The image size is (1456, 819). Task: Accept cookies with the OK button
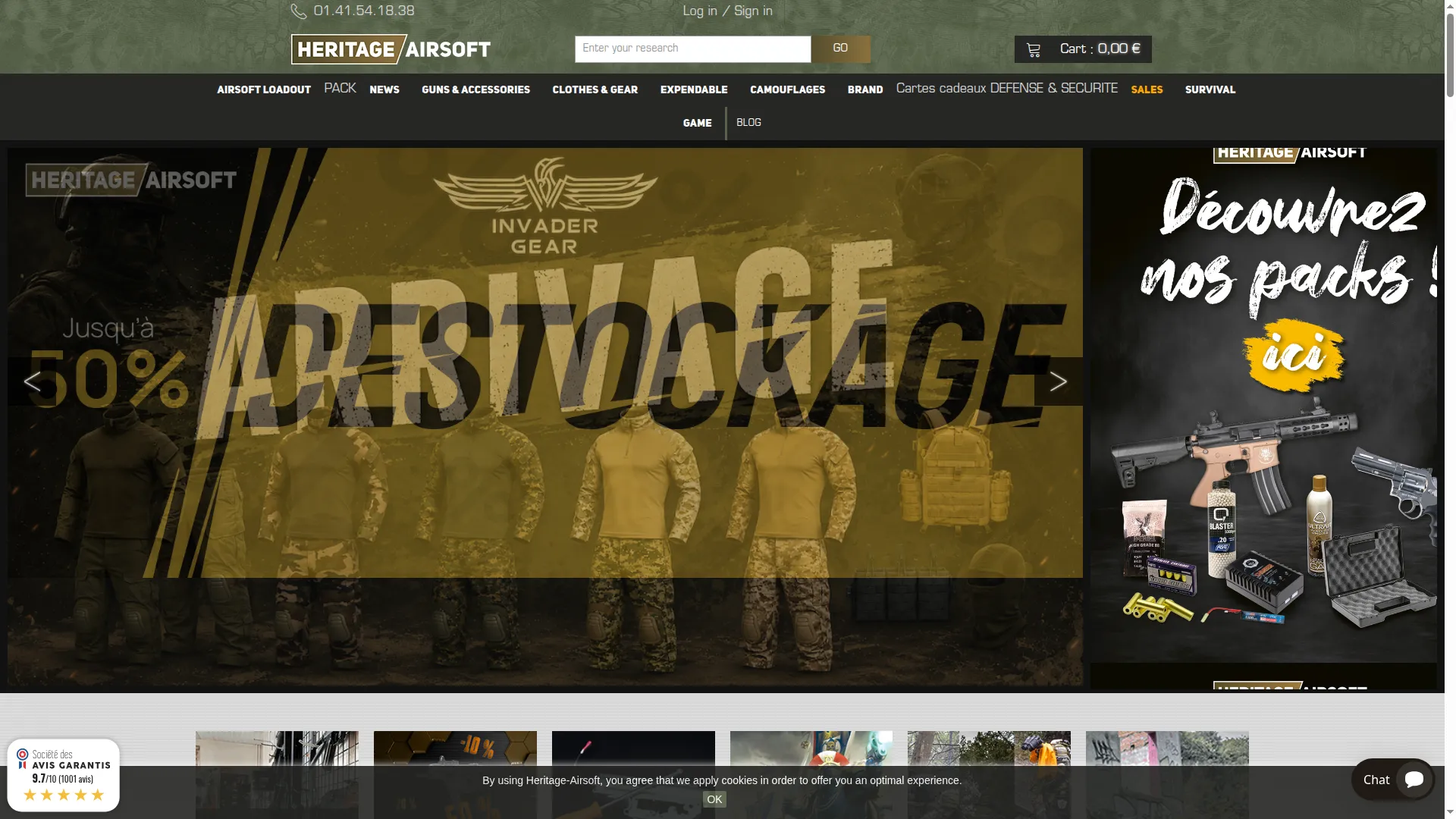tap(714, 799)
